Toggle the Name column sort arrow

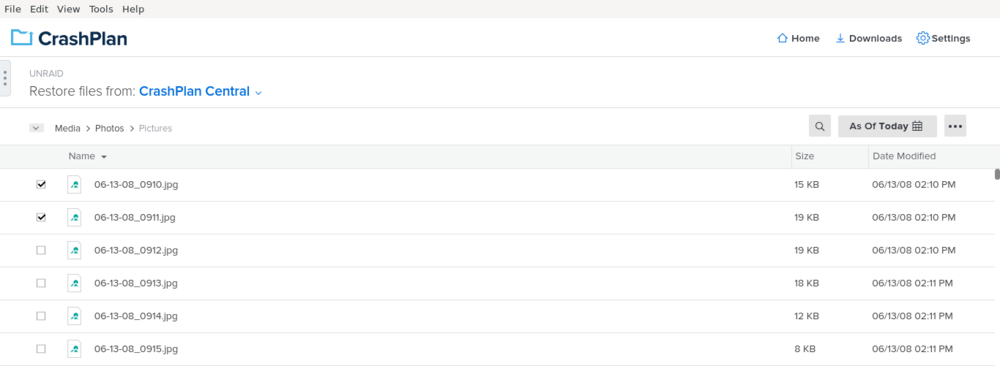pyautogui.click(x=104, y=157)
